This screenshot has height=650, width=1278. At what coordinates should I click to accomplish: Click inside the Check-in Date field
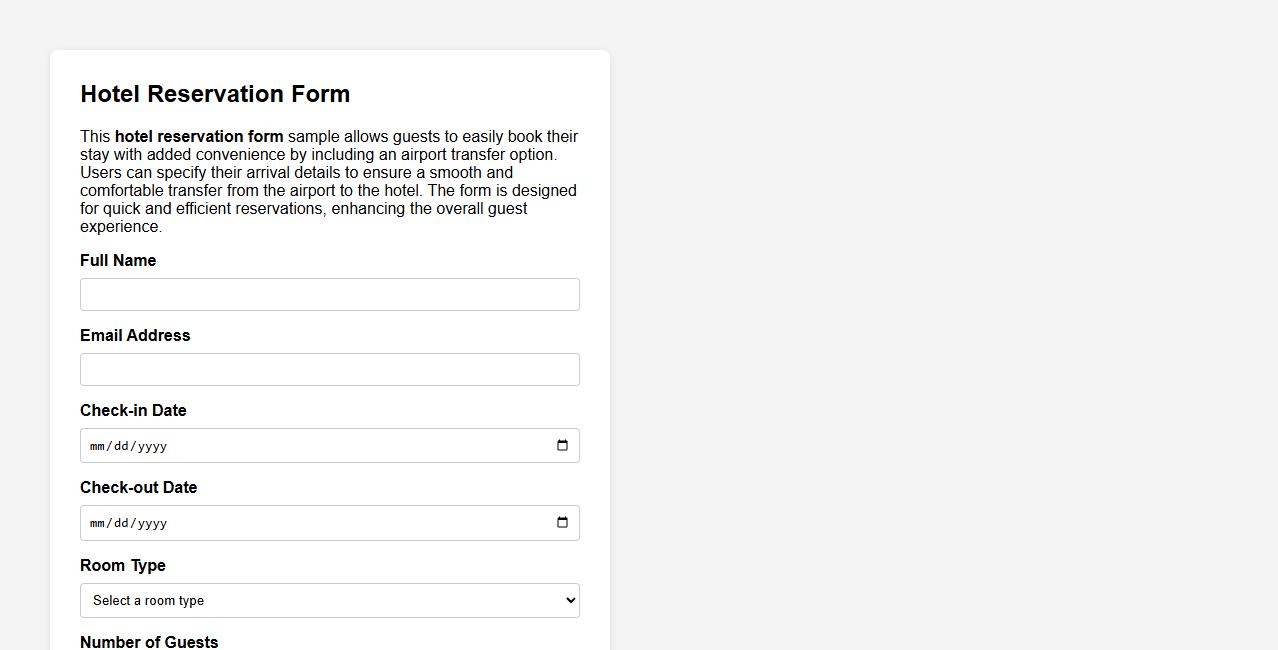click(300, 445)
